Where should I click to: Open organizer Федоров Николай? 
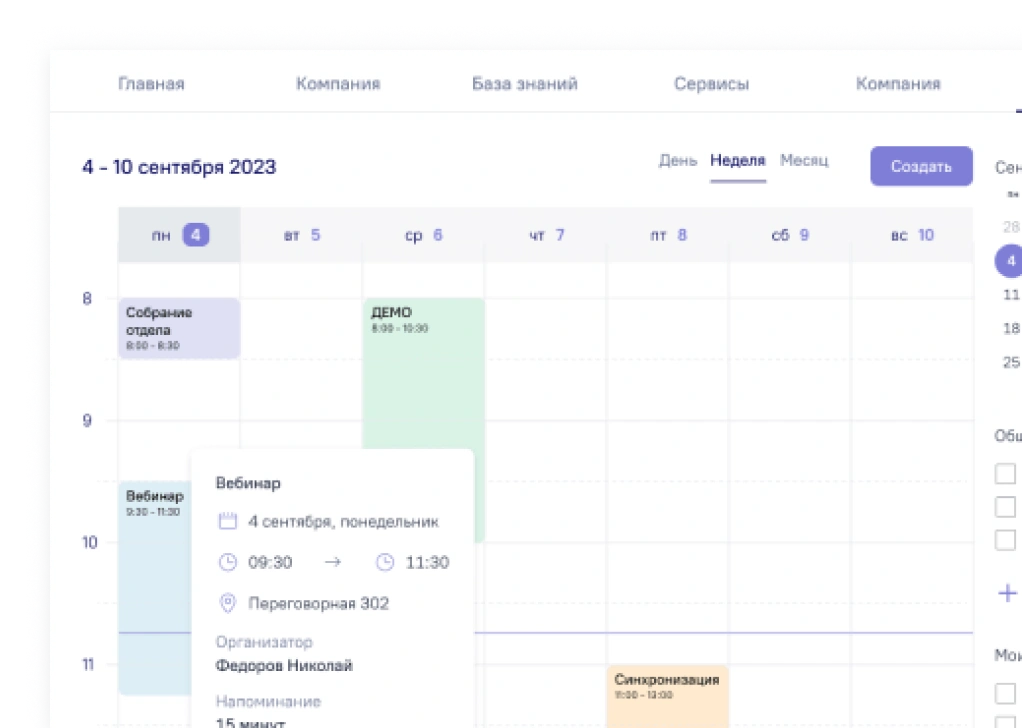pos(284,665)
